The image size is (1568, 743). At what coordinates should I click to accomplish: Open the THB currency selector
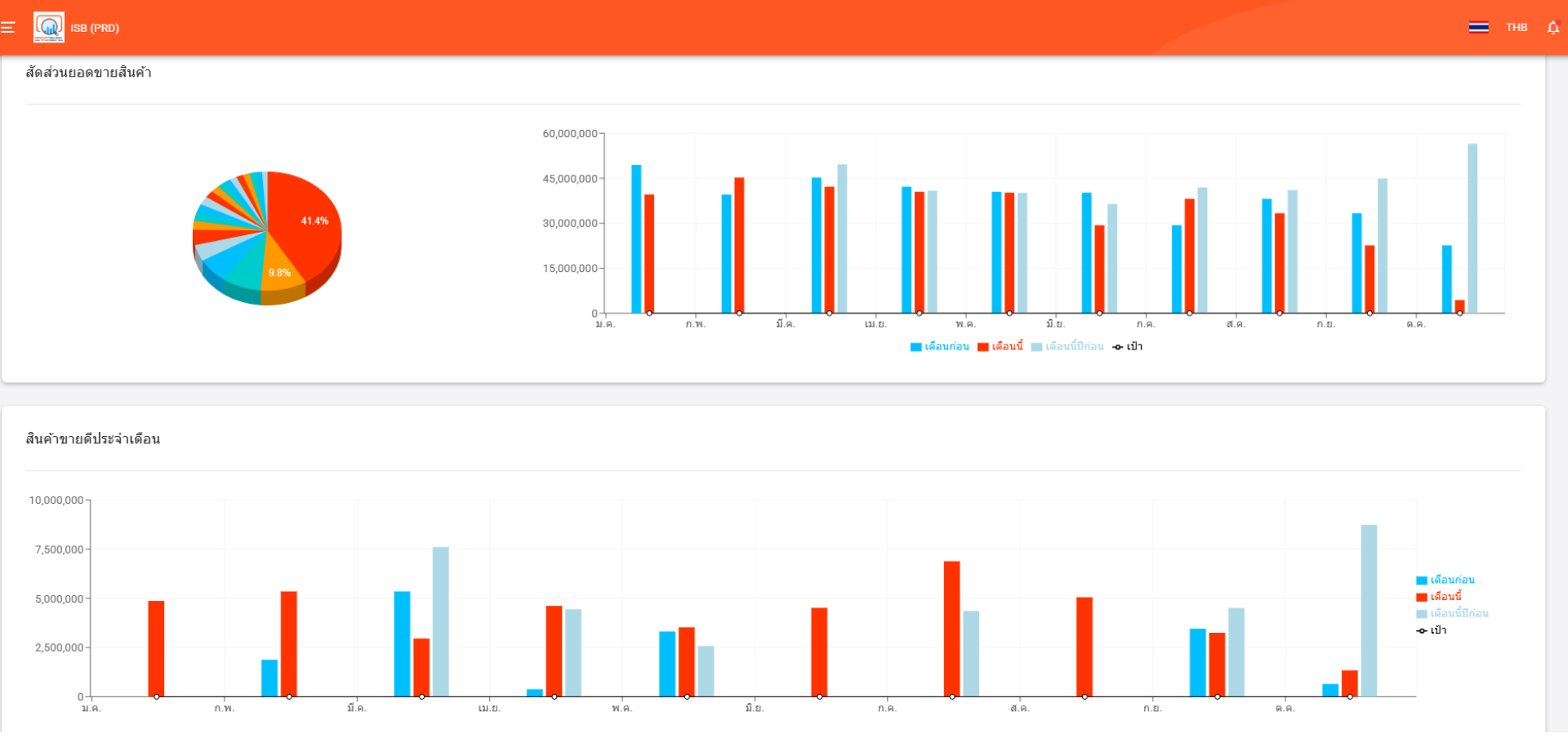click(1517, 28)
